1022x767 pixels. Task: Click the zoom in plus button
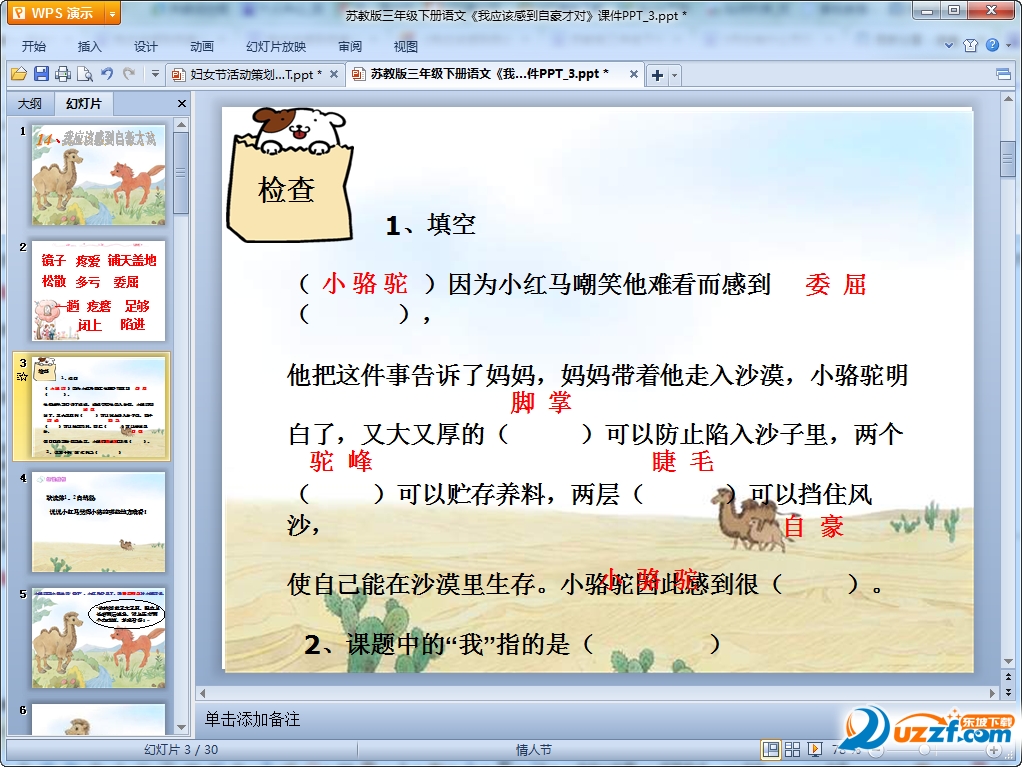click(x=994, y=751)
